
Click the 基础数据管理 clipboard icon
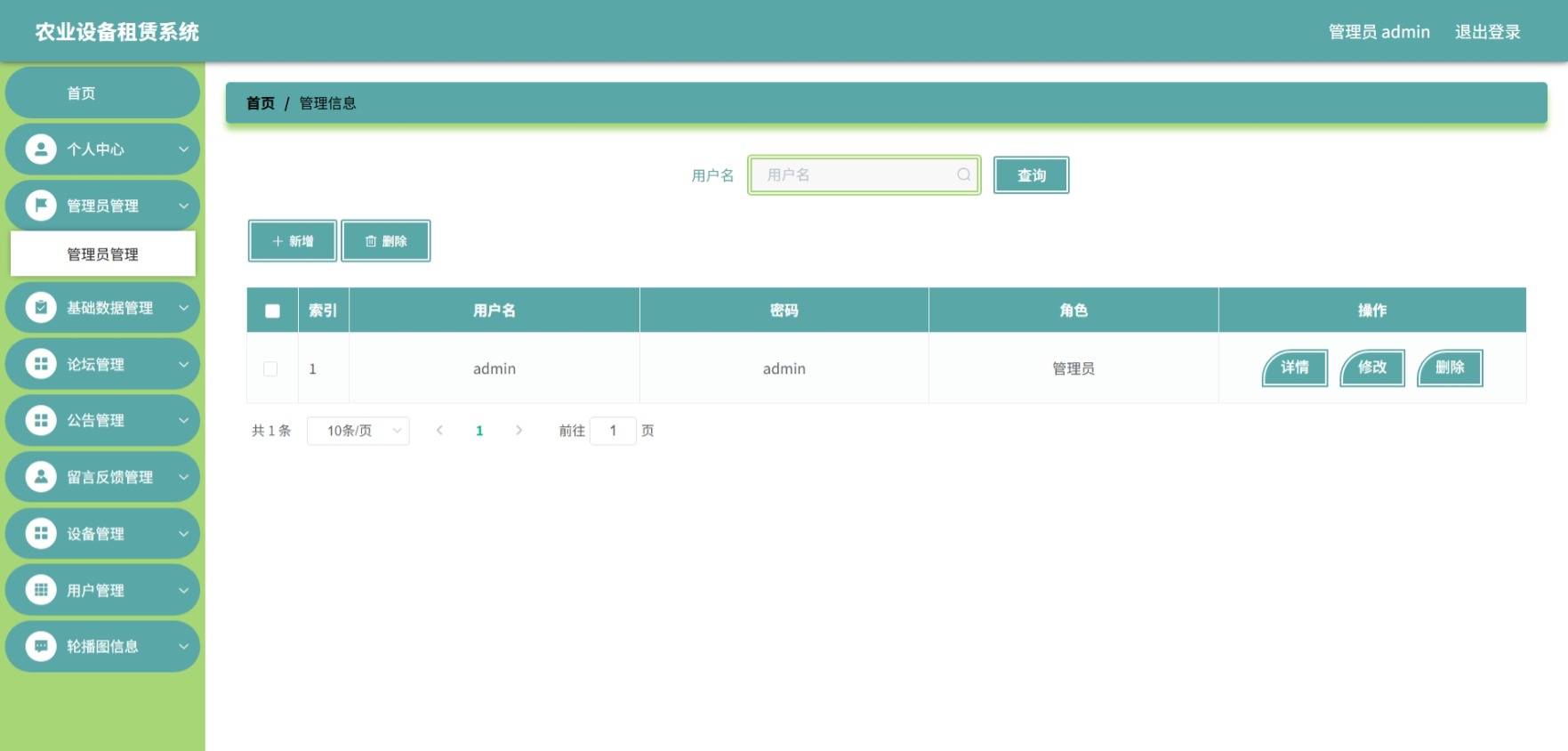click(x=40, y=308)
